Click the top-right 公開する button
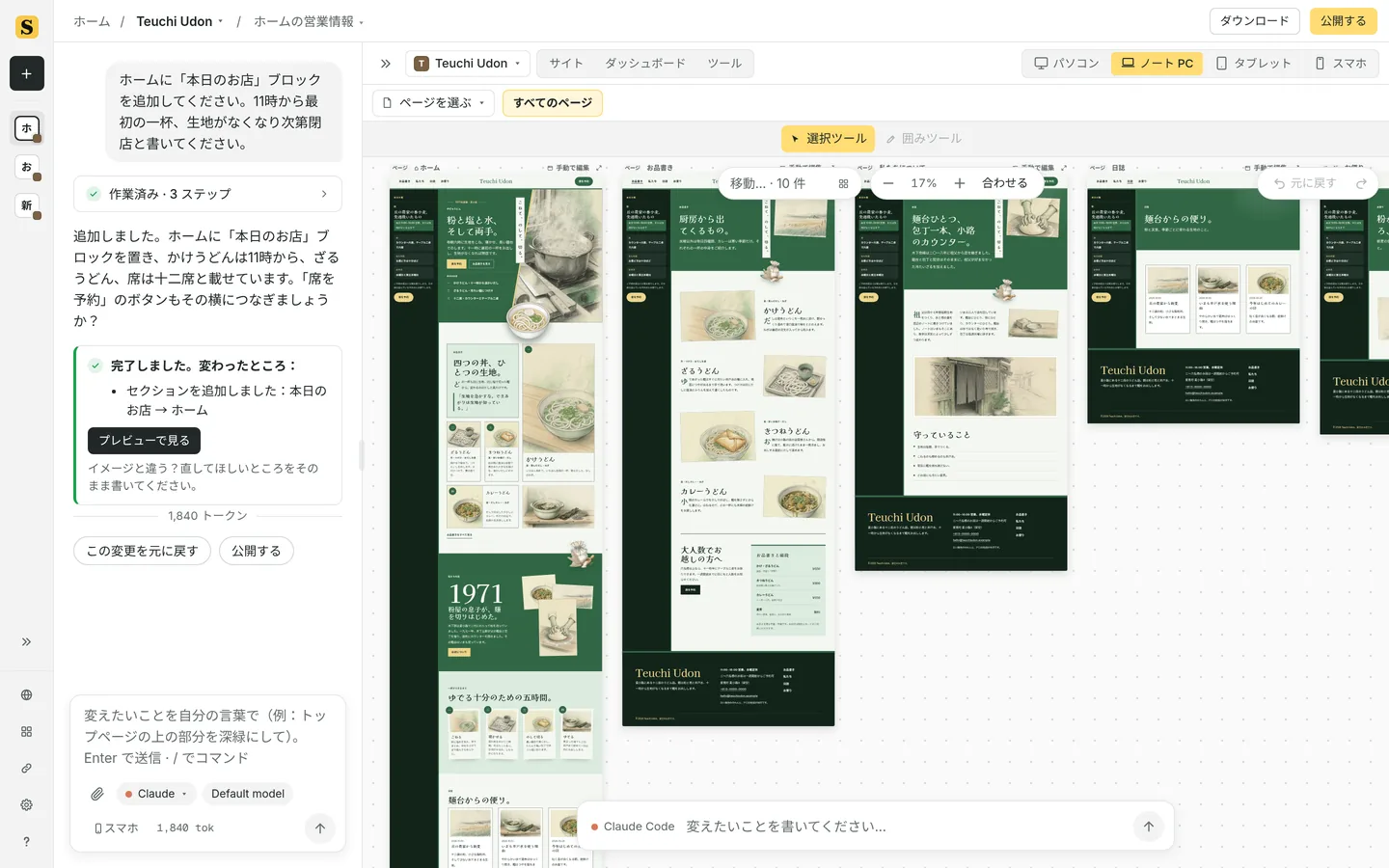The image size is (1389, 868). 1343,21
